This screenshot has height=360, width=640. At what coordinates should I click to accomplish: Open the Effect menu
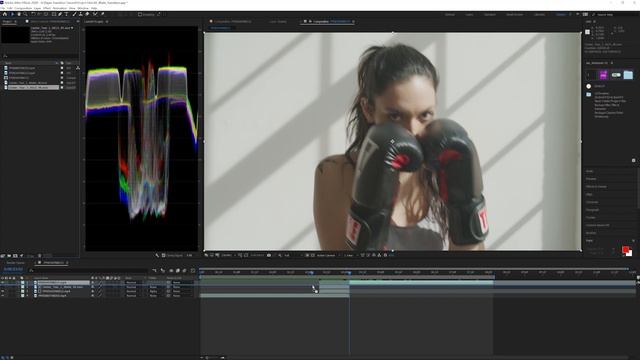click(47, 8)
